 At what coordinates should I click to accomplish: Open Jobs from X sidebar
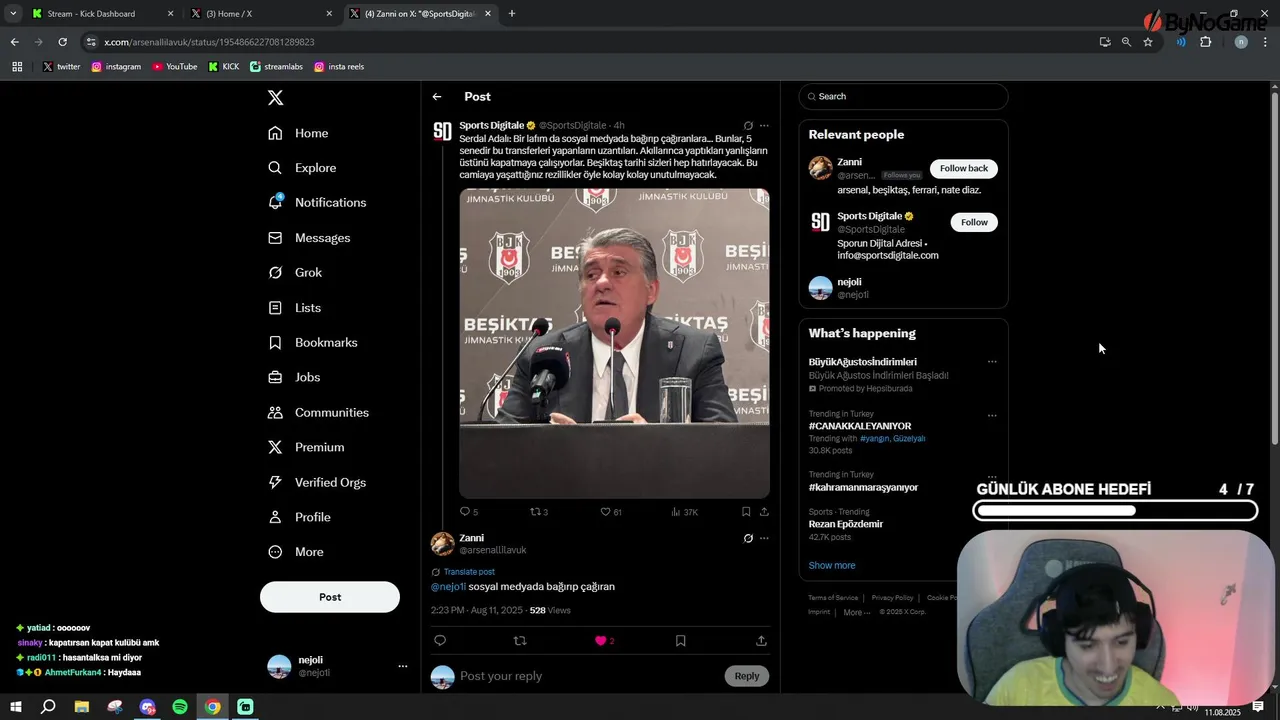tap(294, 377)
